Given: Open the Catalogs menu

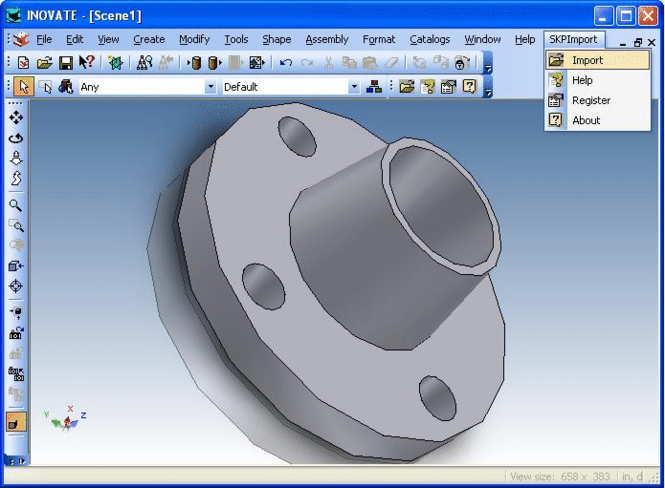Looking at the screenshot, I should click(430, 39).
